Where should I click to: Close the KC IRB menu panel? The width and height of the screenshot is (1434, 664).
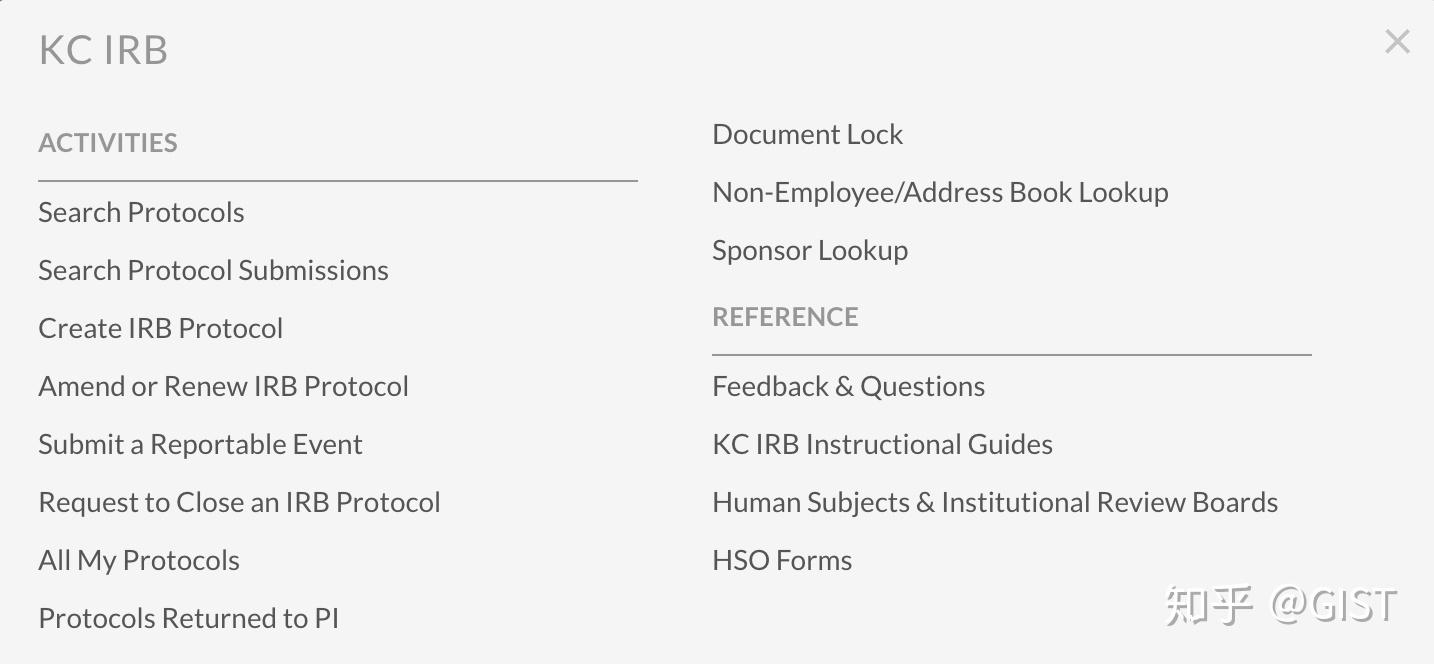point(1397,42)
